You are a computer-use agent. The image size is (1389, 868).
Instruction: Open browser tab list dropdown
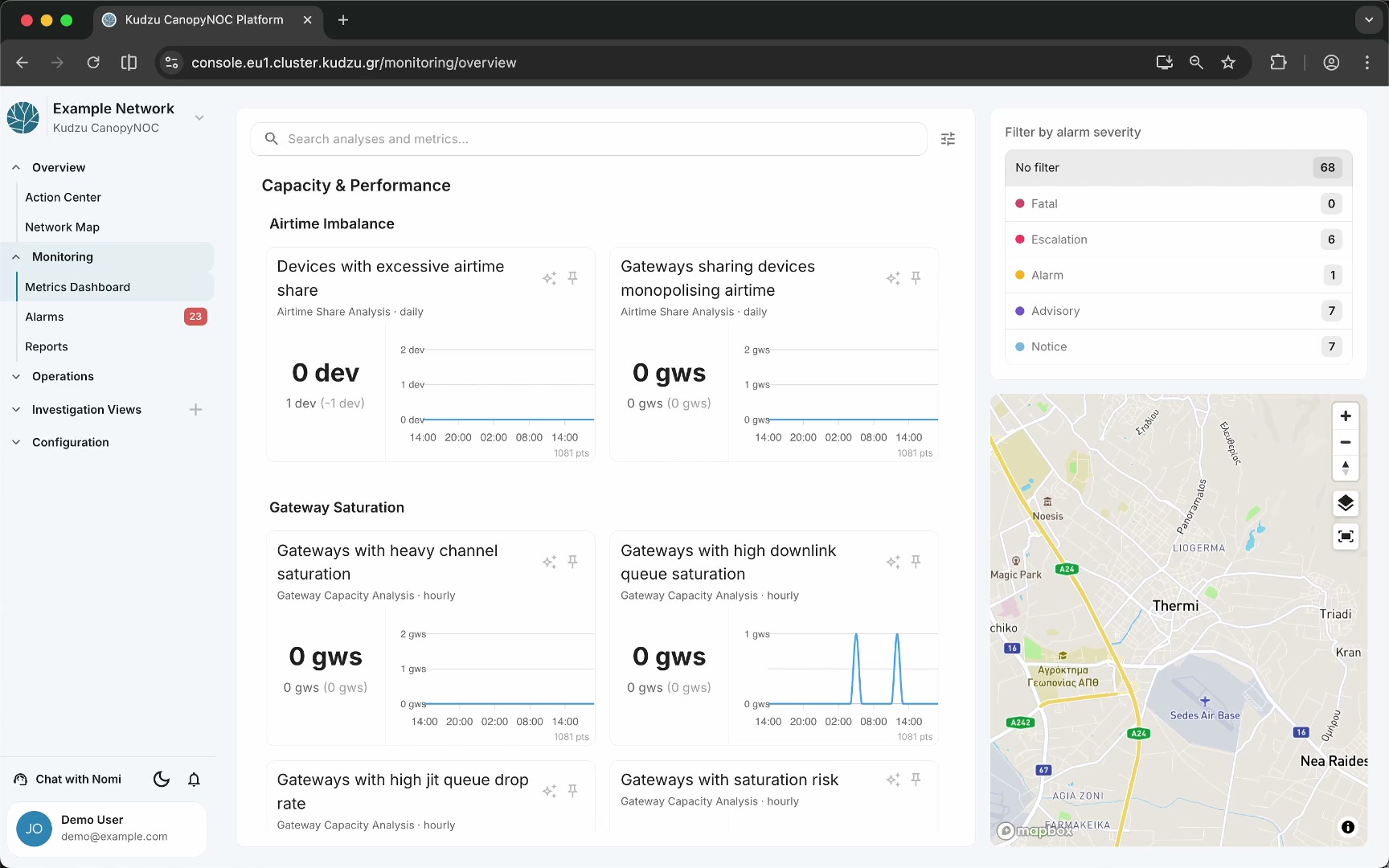tap(1368, 20)
